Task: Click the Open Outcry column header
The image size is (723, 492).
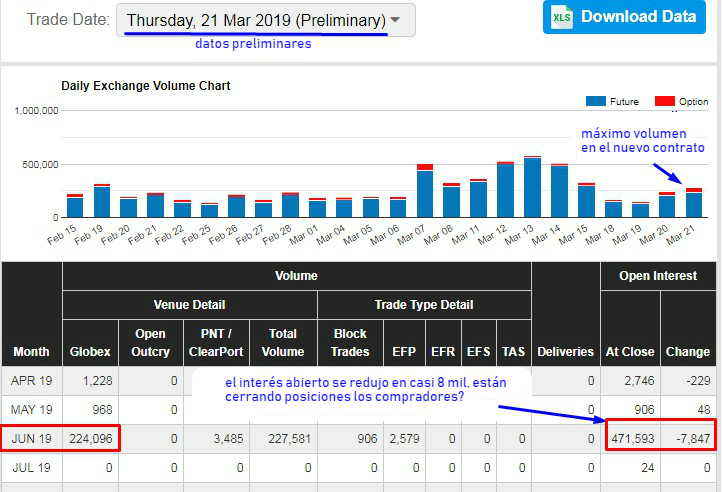Action: point(149,342)
